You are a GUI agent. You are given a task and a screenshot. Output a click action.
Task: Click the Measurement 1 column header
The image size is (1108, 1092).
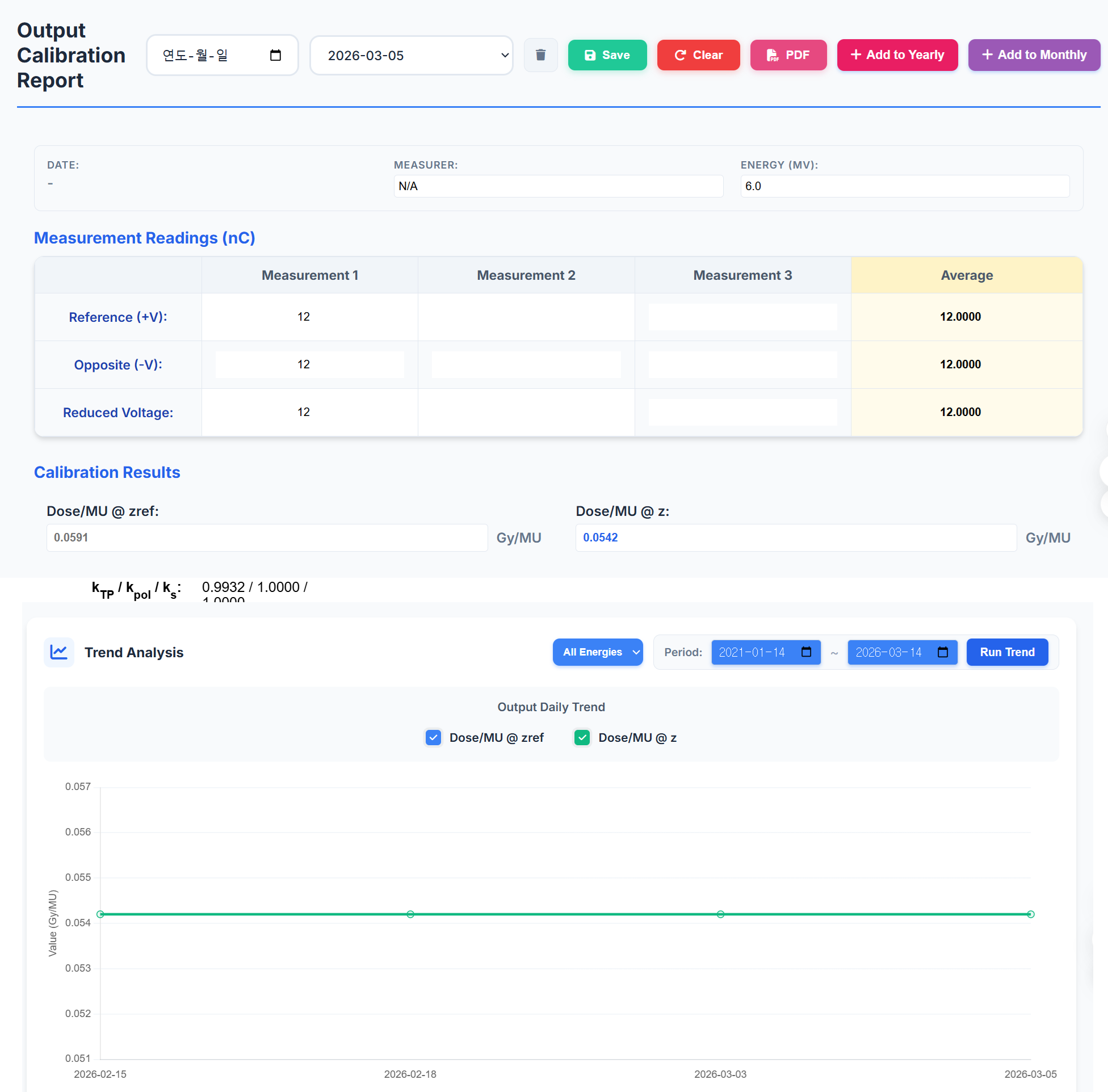click(x=310, y=275)
